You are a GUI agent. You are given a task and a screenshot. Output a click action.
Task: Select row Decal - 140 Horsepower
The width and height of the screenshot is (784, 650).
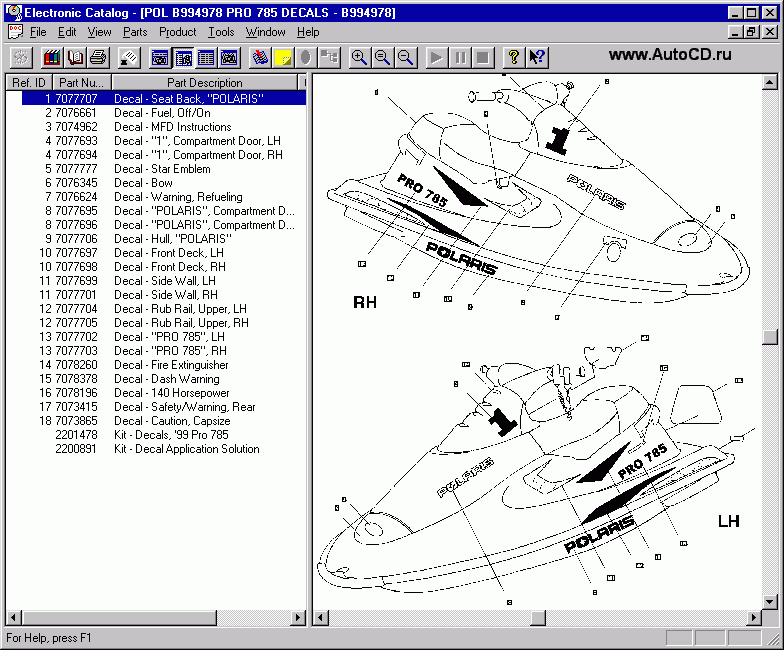(156, 393)
